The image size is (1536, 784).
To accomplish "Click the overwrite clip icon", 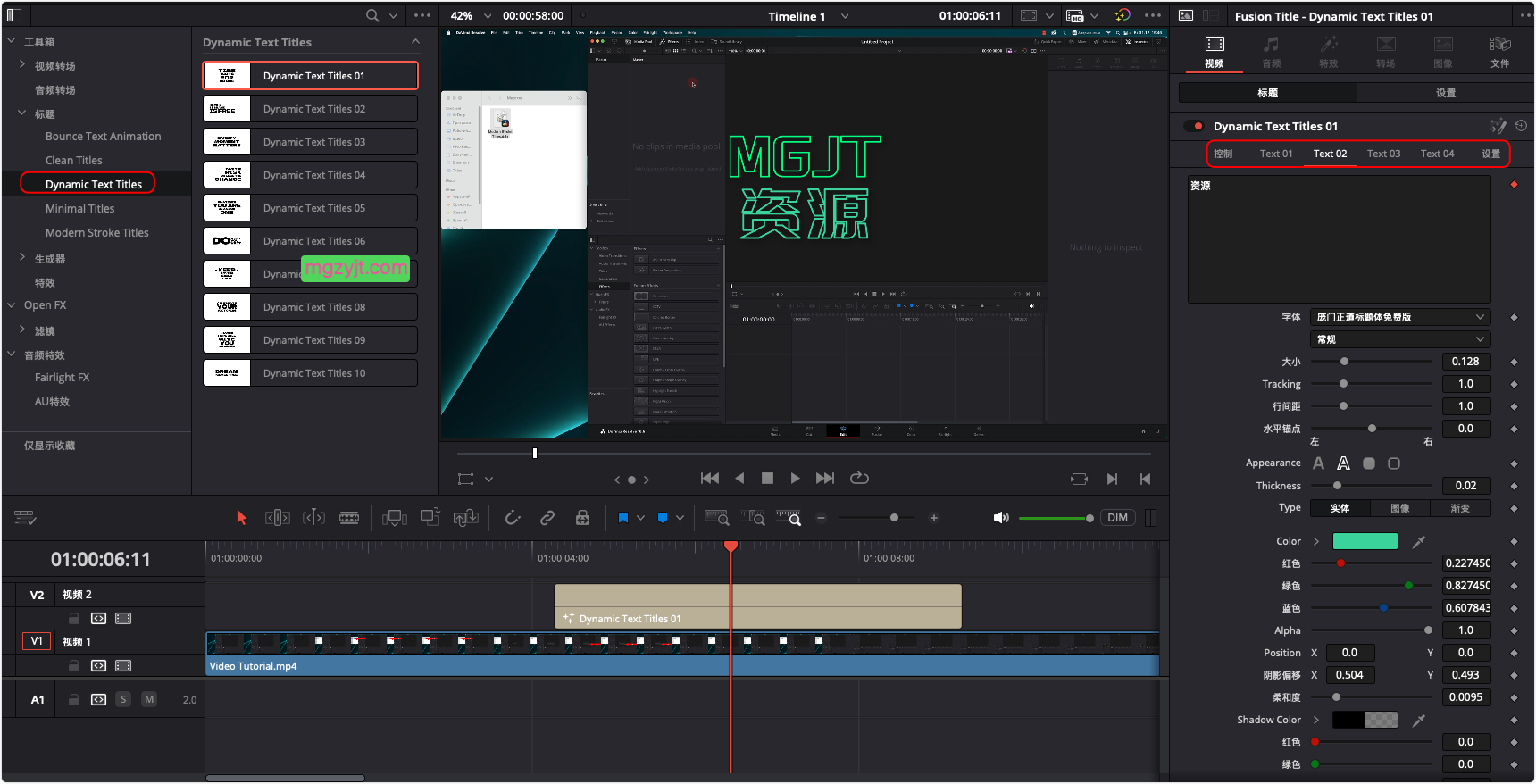I will coord(430,517).
